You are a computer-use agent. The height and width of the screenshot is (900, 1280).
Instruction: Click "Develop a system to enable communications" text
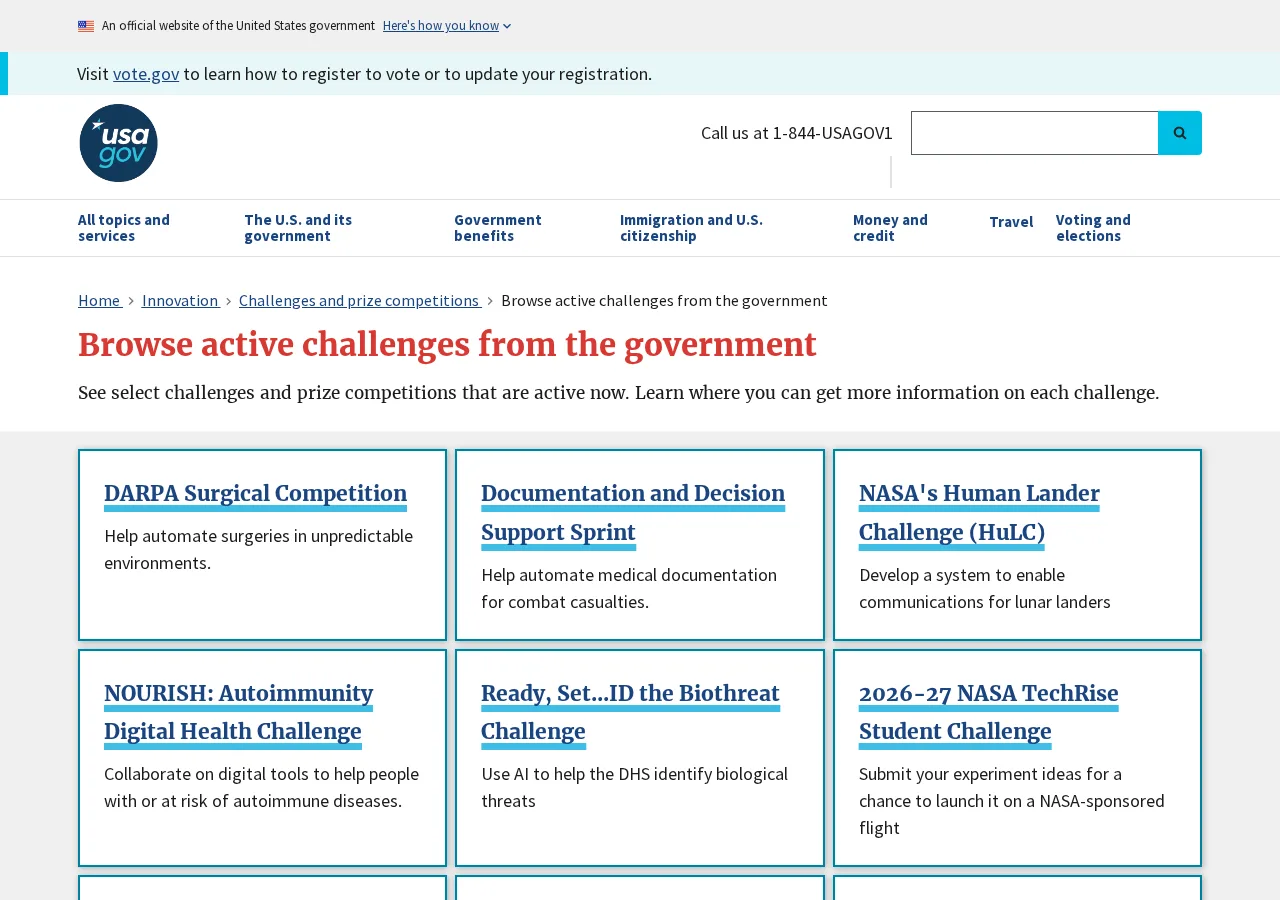tap(985, 588)
